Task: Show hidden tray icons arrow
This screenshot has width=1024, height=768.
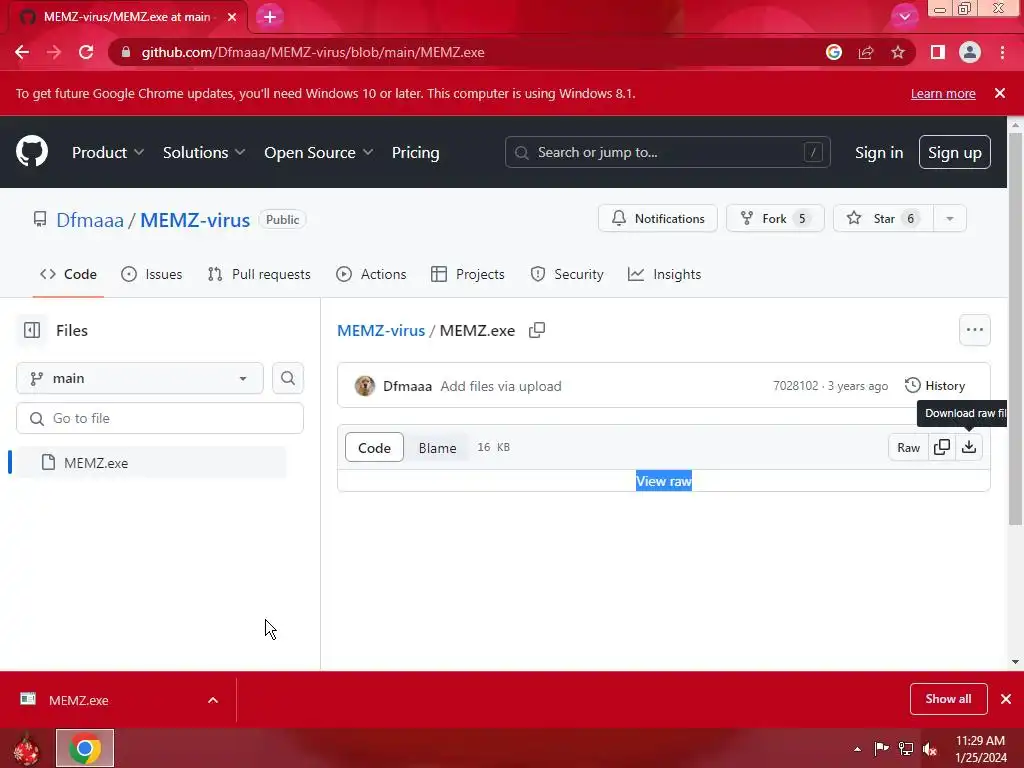Action: (x=857, y=749)
